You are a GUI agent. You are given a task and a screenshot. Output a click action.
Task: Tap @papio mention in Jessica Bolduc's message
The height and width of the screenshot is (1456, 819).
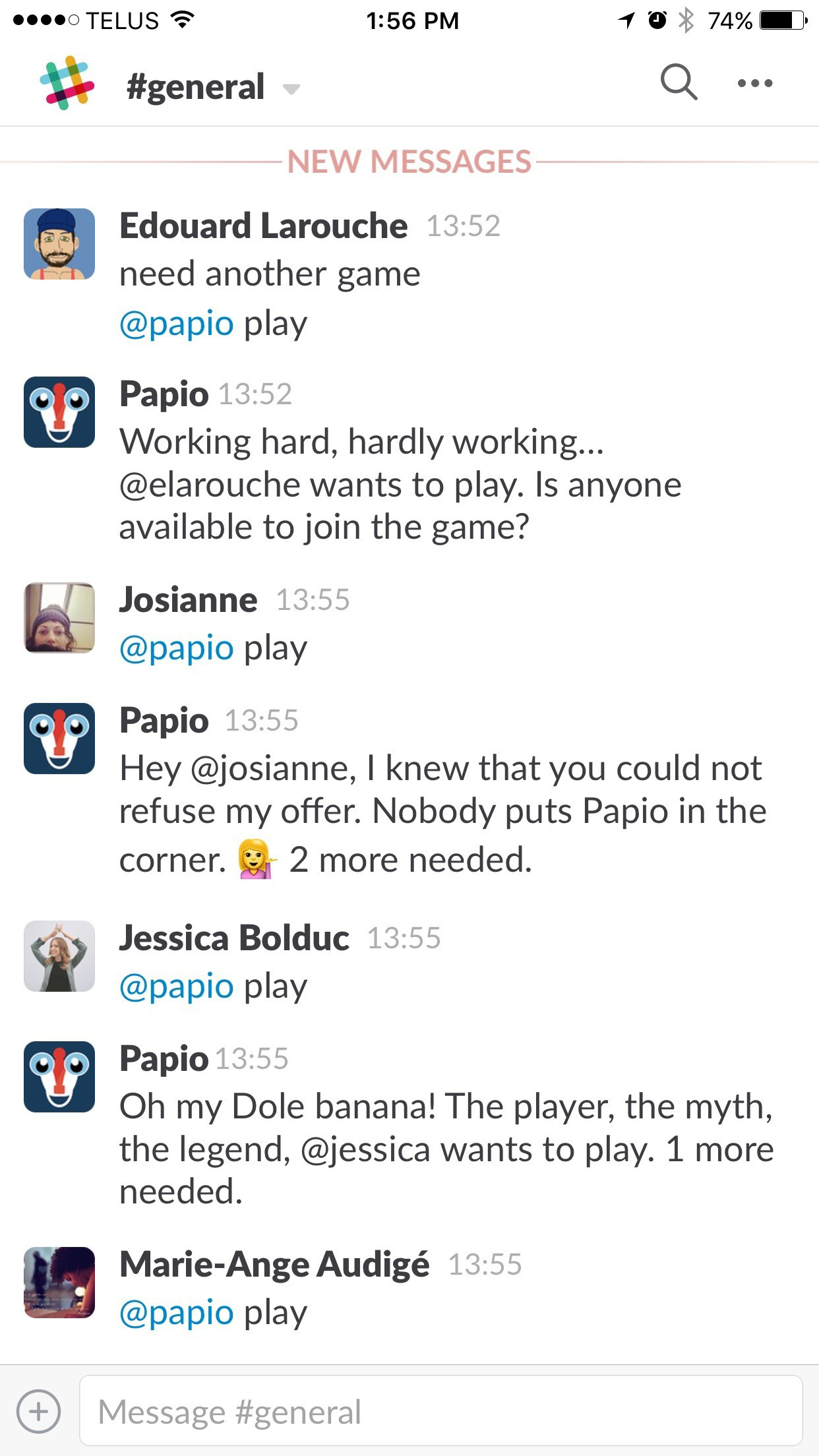tap(177, 987)
